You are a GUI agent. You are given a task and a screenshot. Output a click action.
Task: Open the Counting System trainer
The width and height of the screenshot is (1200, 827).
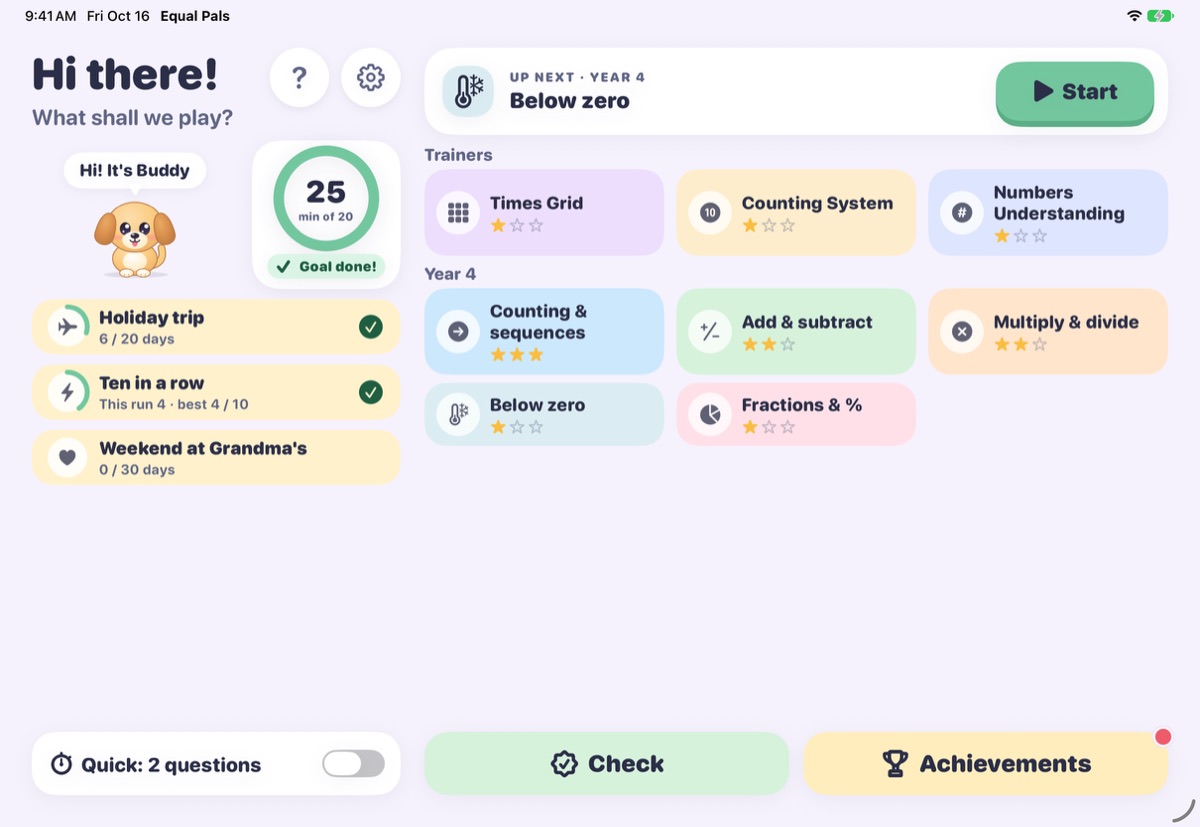pyautogui.click(x=796, y=213)
